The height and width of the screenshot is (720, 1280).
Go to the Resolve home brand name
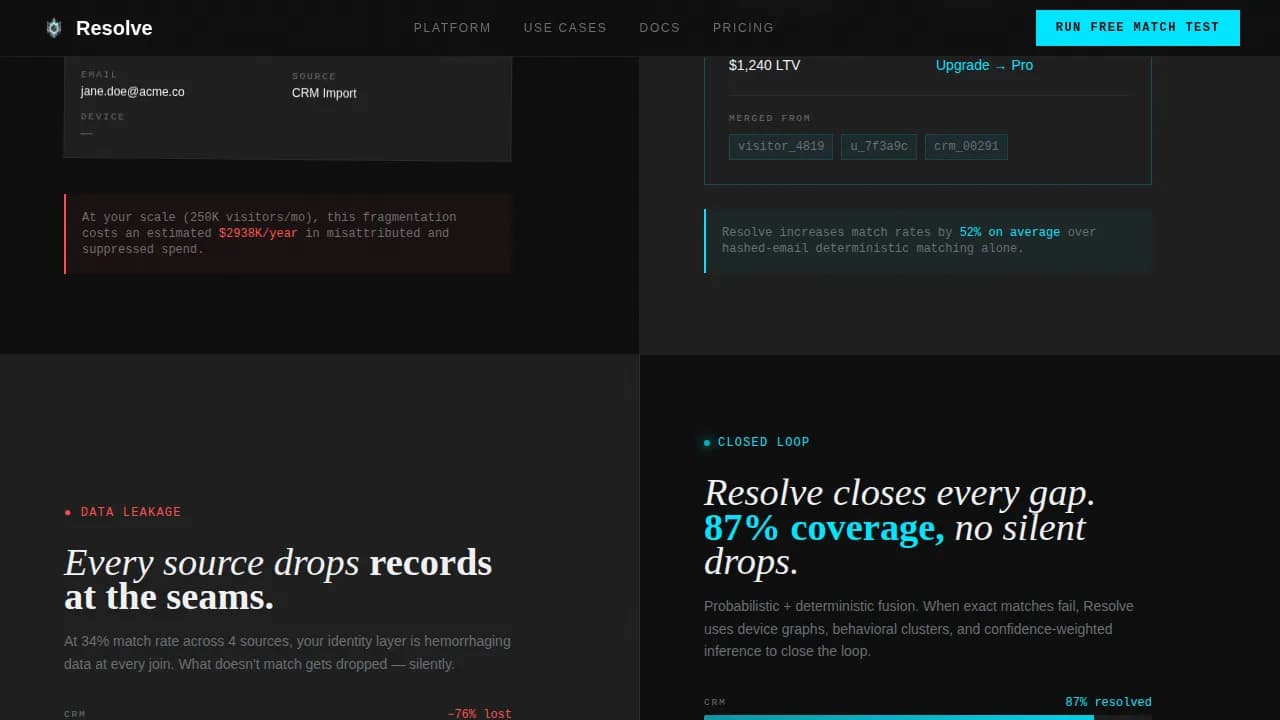pos(114,28)
